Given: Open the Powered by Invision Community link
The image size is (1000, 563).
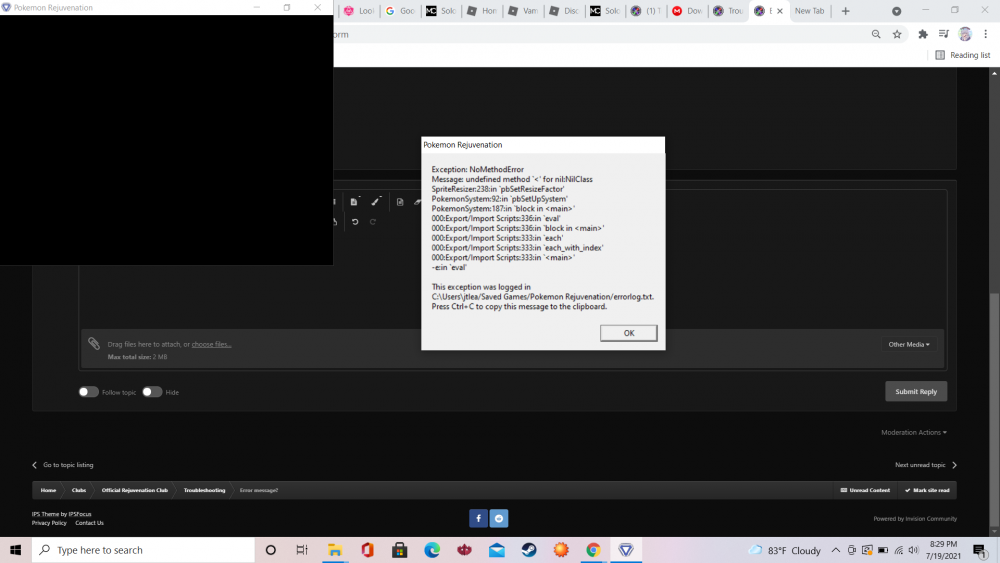Looking at the screenshot, I should (x=915, y=518).
